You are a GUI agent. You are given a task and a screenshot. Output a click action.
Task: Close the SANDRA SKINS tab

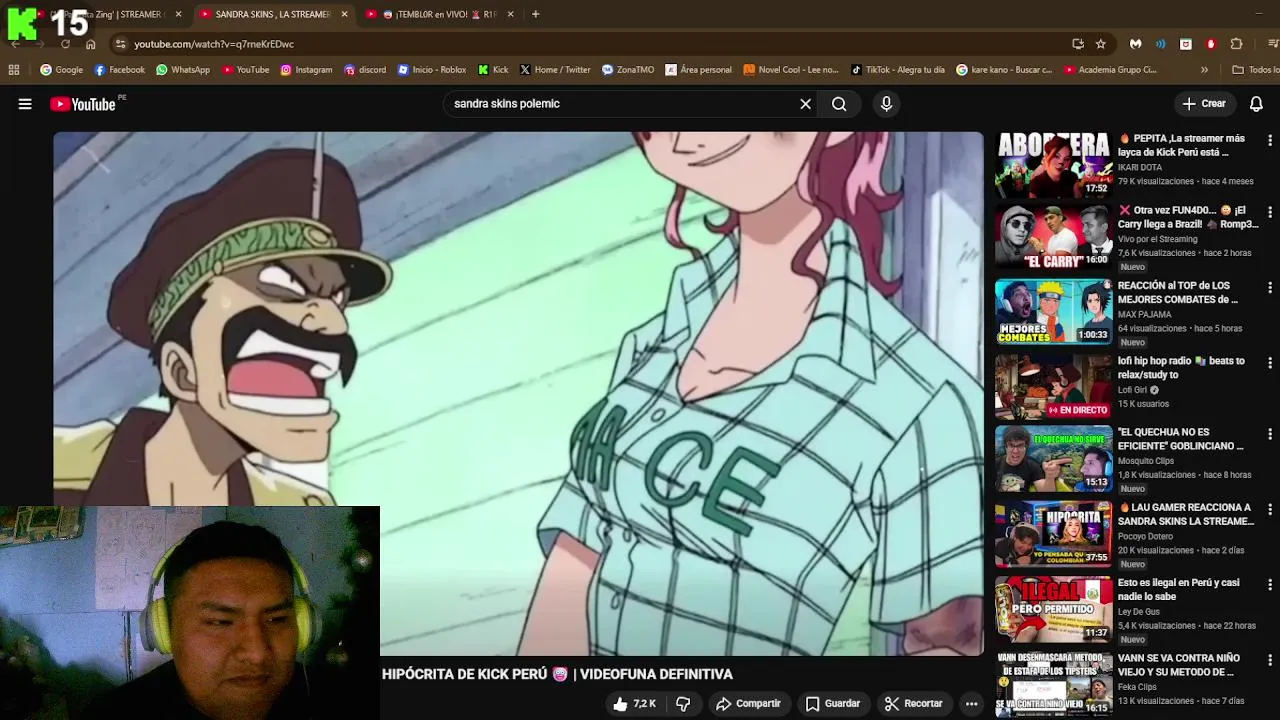344,14
